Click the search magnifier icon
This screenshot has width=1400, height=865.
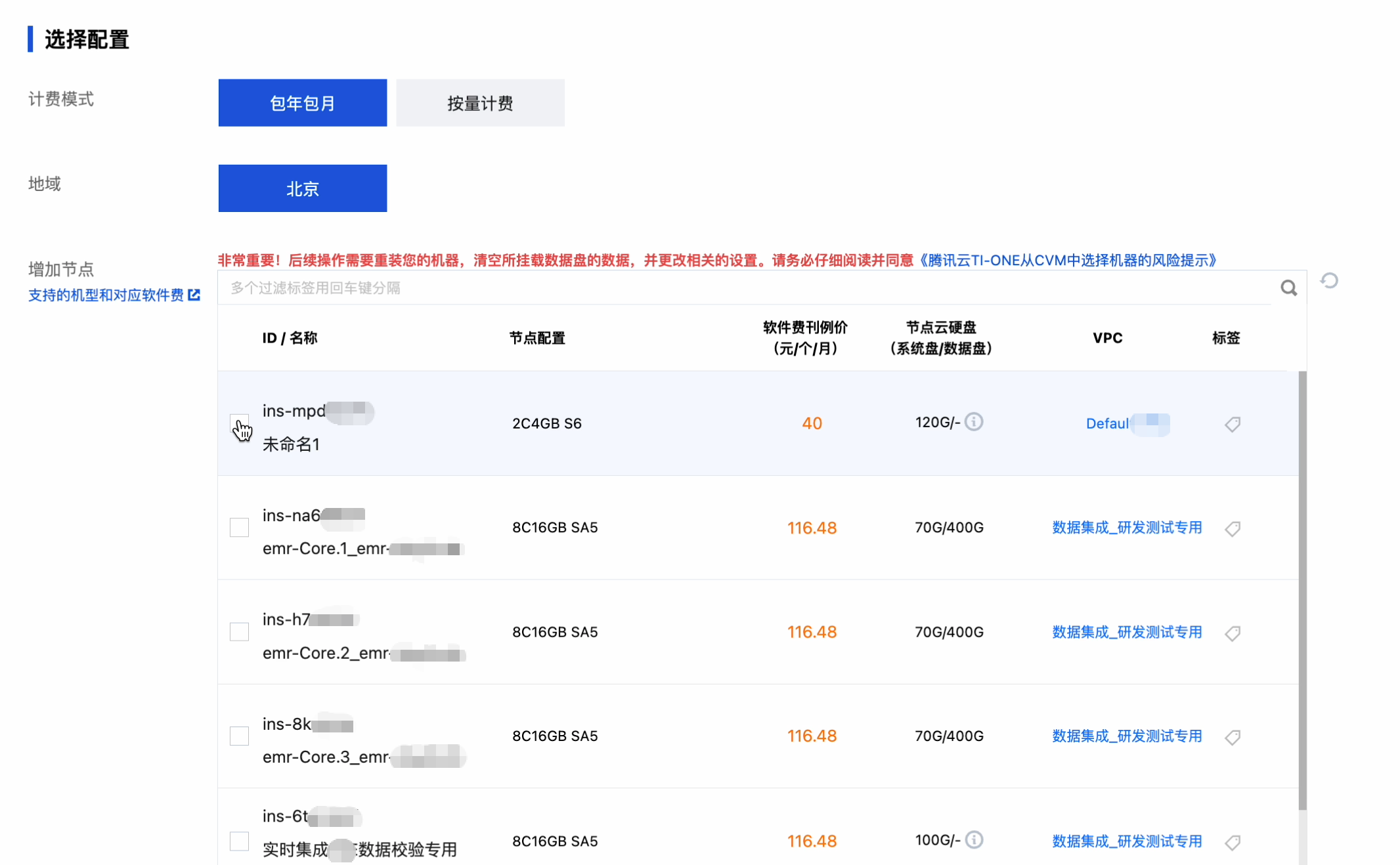coord(1288,288)
